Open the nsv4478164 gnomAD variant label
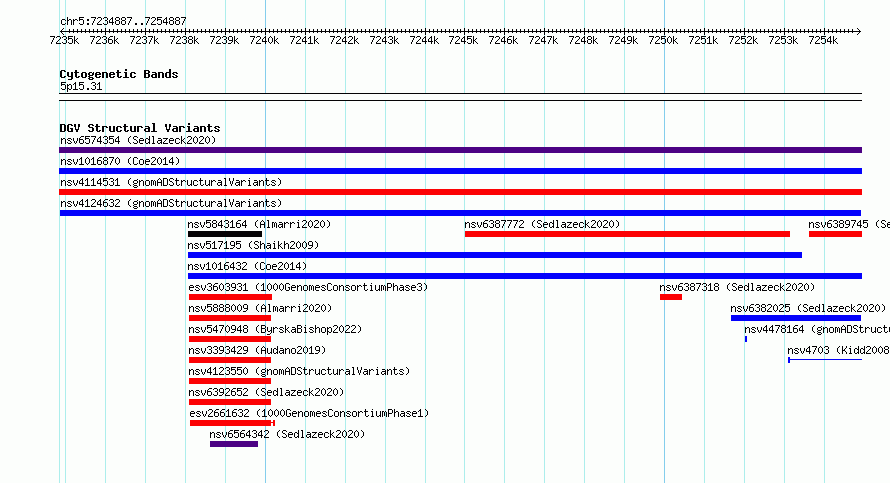Viewport: 890px width, 483px height. (x=817, y=329)
